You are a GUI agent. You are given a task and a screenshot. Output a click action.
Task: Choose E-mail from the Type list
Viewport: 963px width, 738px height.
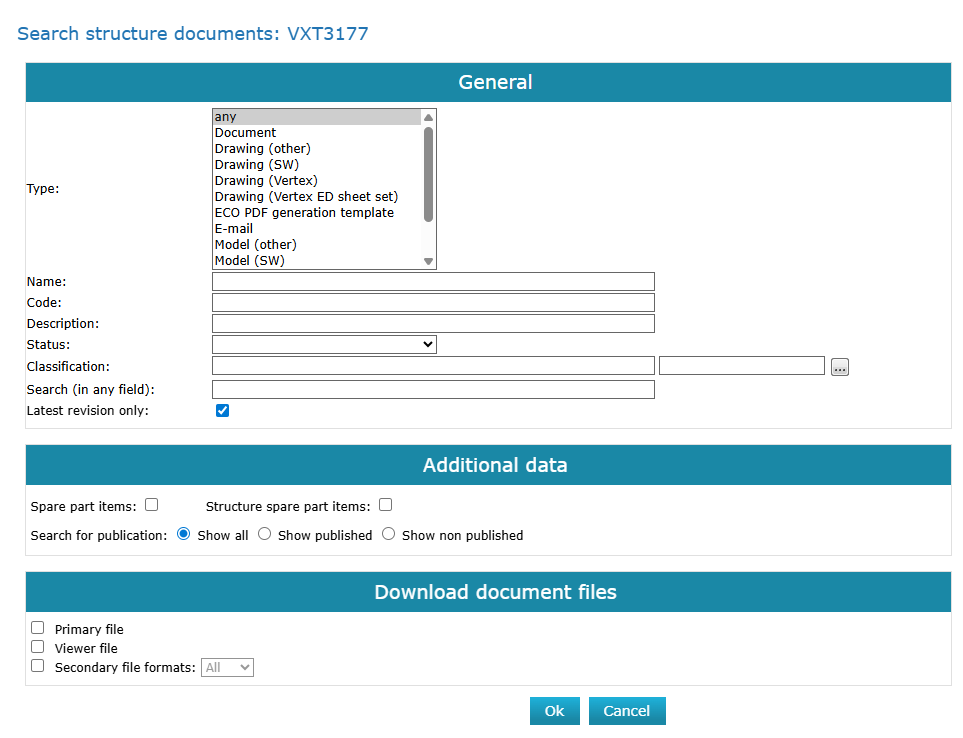click(234, 229)
